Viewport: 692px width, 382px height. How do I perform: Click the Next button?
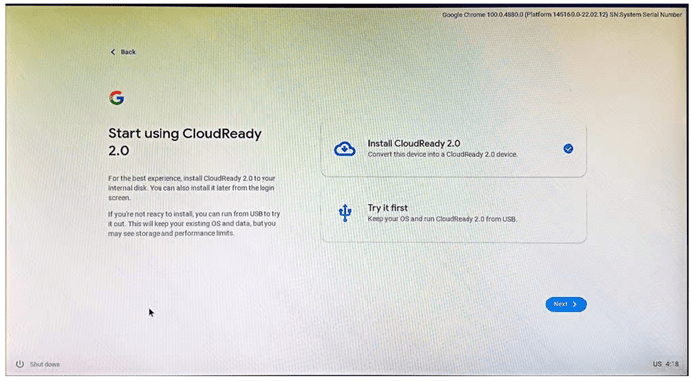[566, 304]
